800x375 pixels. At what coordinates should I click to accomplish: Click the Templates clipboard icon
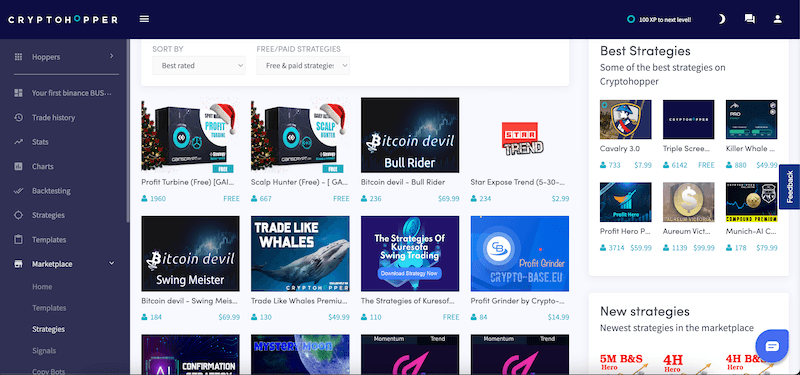19,240
